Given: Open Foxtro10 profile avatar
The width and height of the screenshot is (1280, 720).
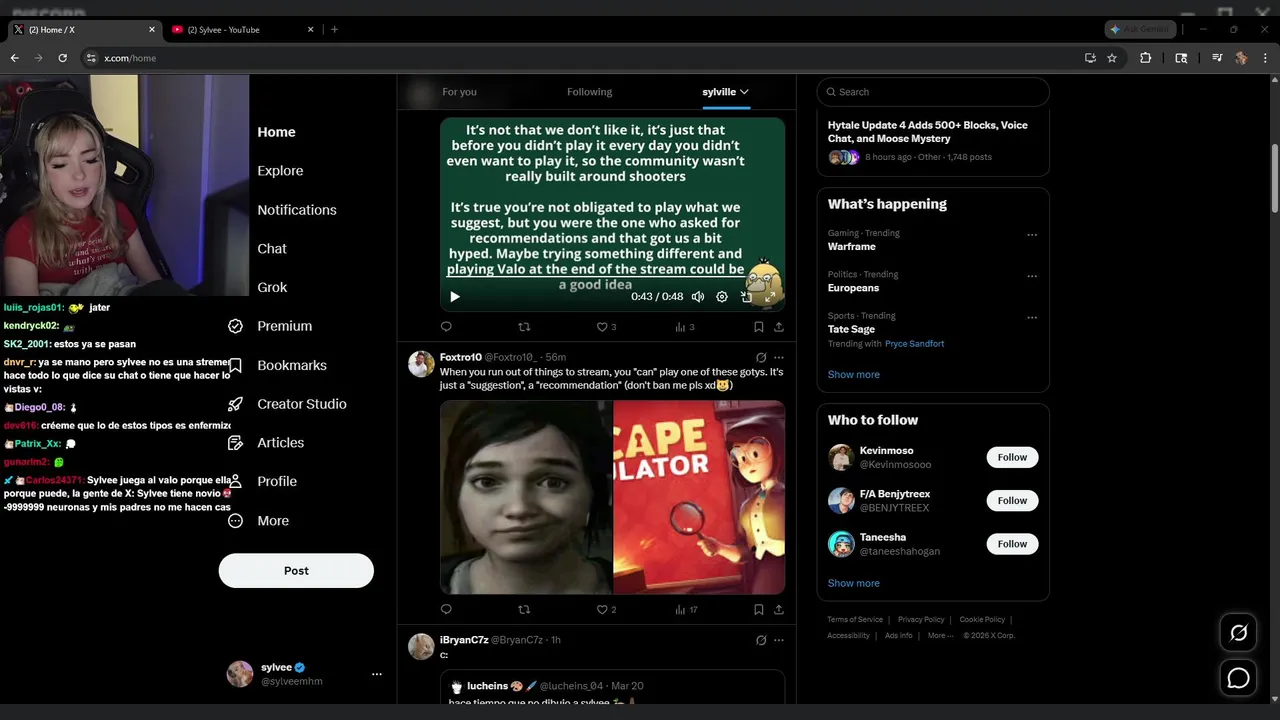Looking at the screenshot, I should pyautogui.click(x=421, y=364).
